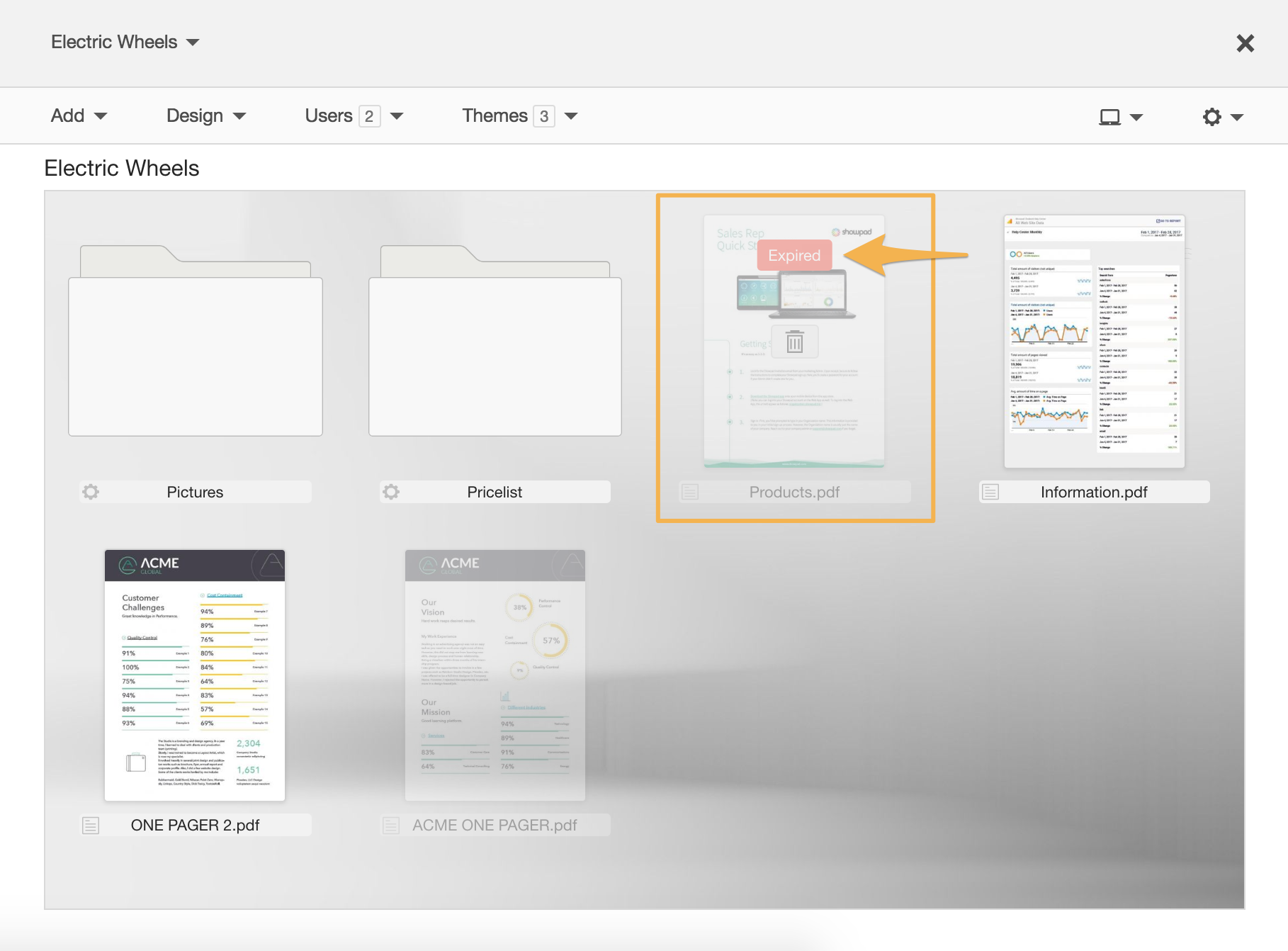This screenshot has height=951, width=1288.
Task: Open the settings gear in the toolbar
Action: coord(1212,117)
